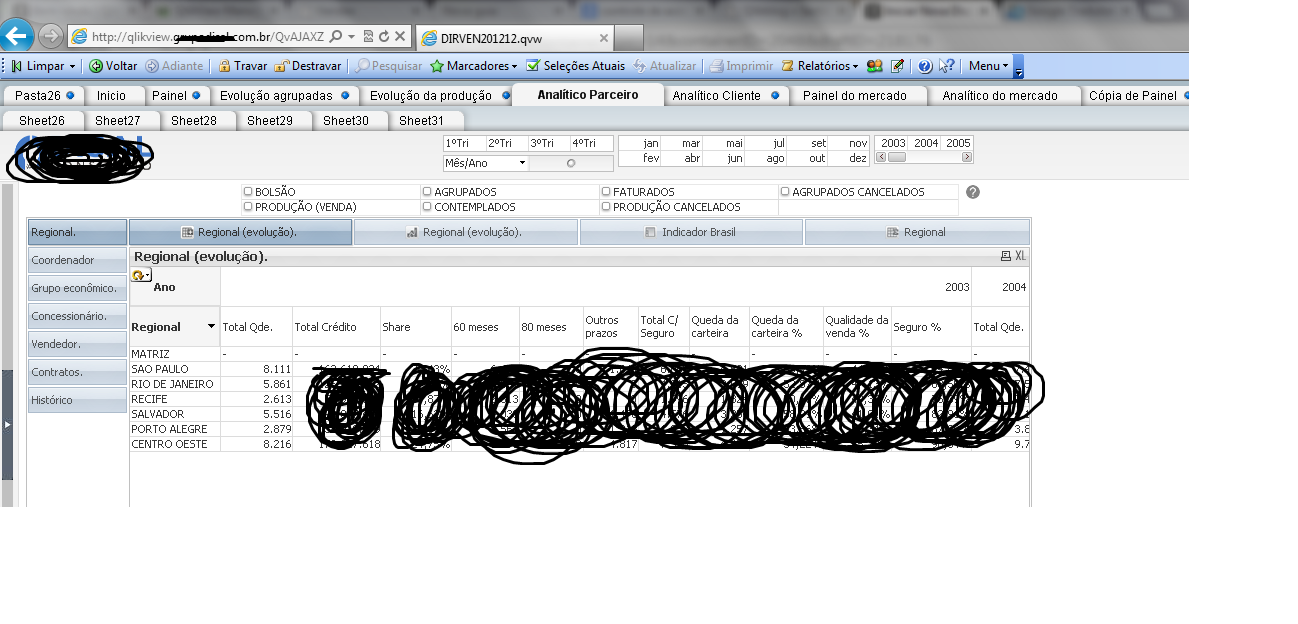Viewport: 1298px width, 624px height.
Task: Close the DIRVEN201212.qvw browser tab
Action: pos(604,38)
